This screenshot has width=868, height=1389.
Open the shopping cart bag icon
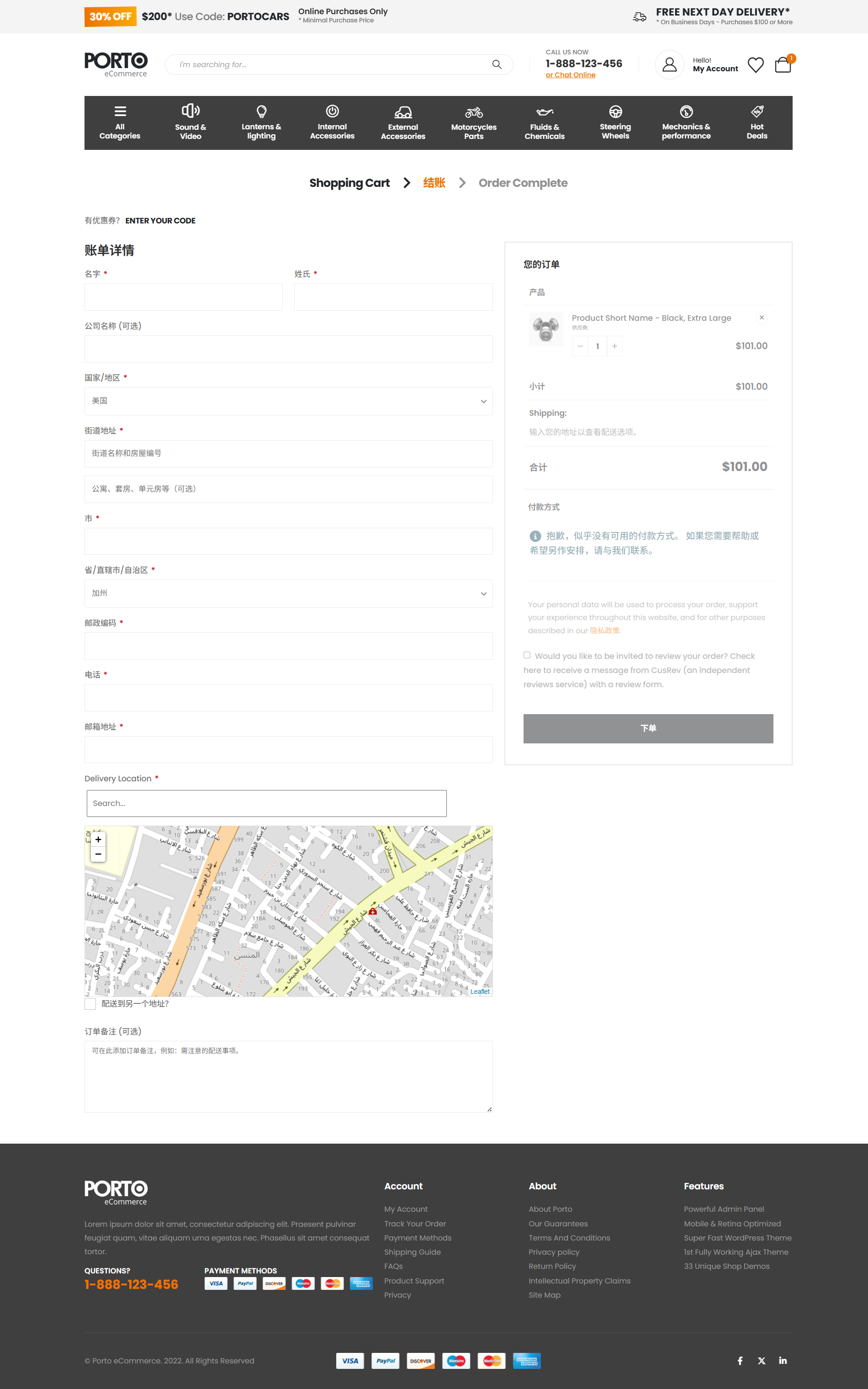coord(783,65)
